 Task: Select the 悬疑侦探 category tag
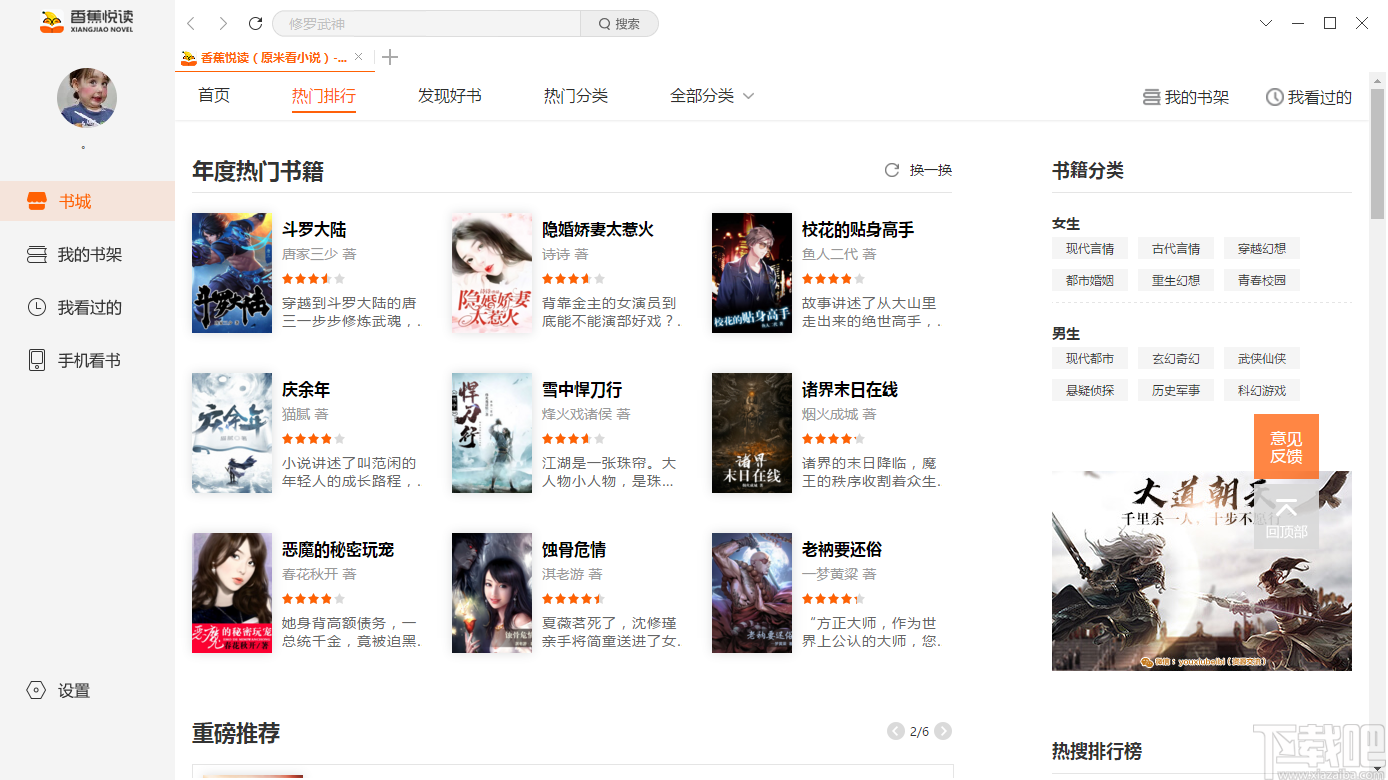[1090, 391]
